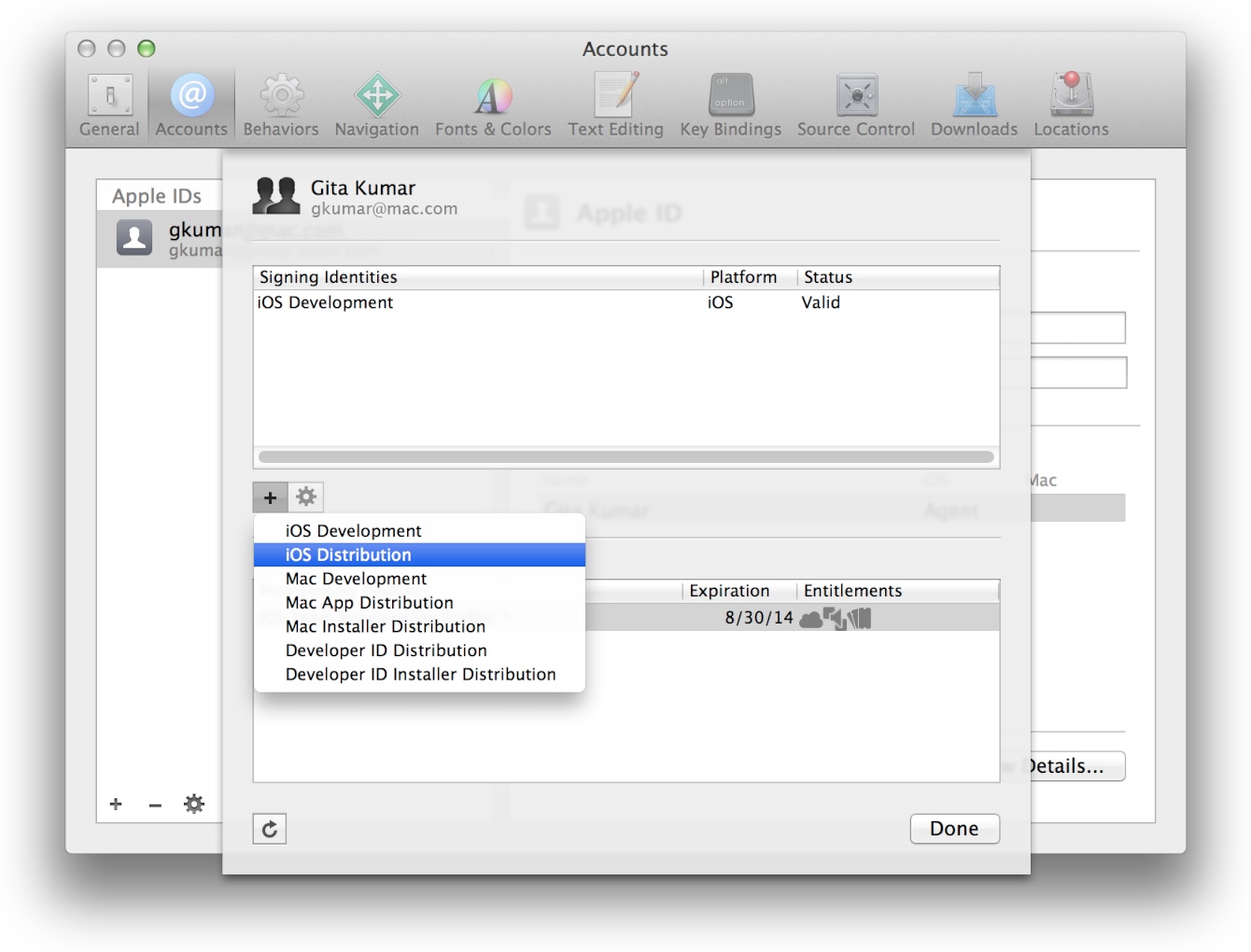Screen dimensions: 1251x952
Task: Click the Done button
Action: point(954,829)
